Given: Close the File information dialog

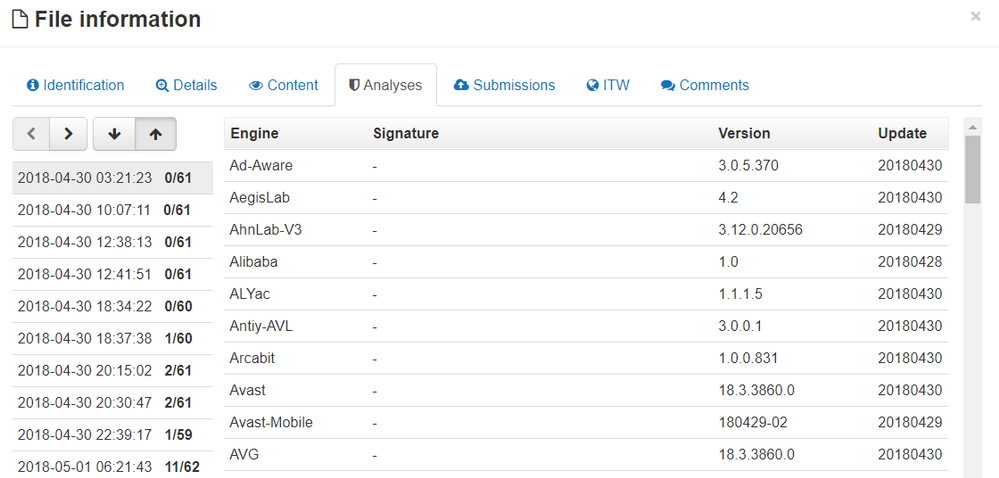Looking at the screenshot, I should [975, 17].
